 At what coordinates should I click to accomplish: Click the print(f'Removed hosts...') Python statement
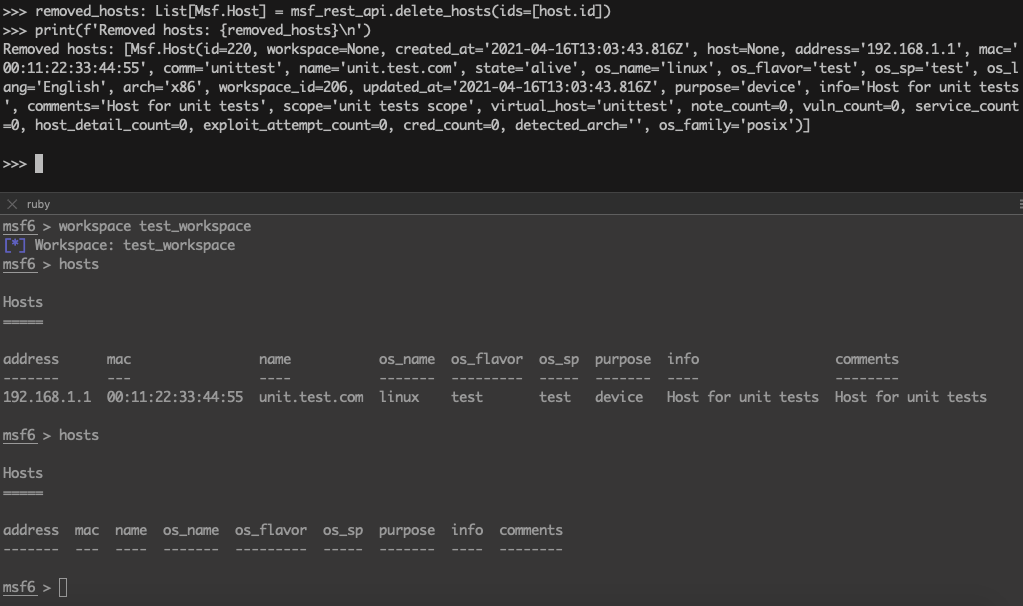203,30
